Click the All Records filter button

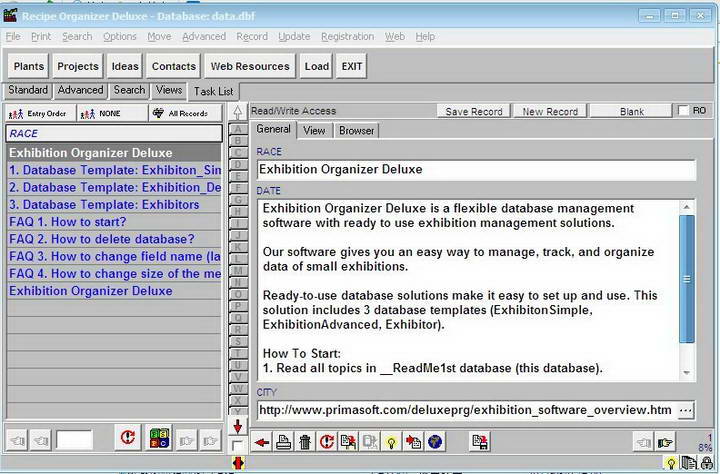[x=186, y=113]
